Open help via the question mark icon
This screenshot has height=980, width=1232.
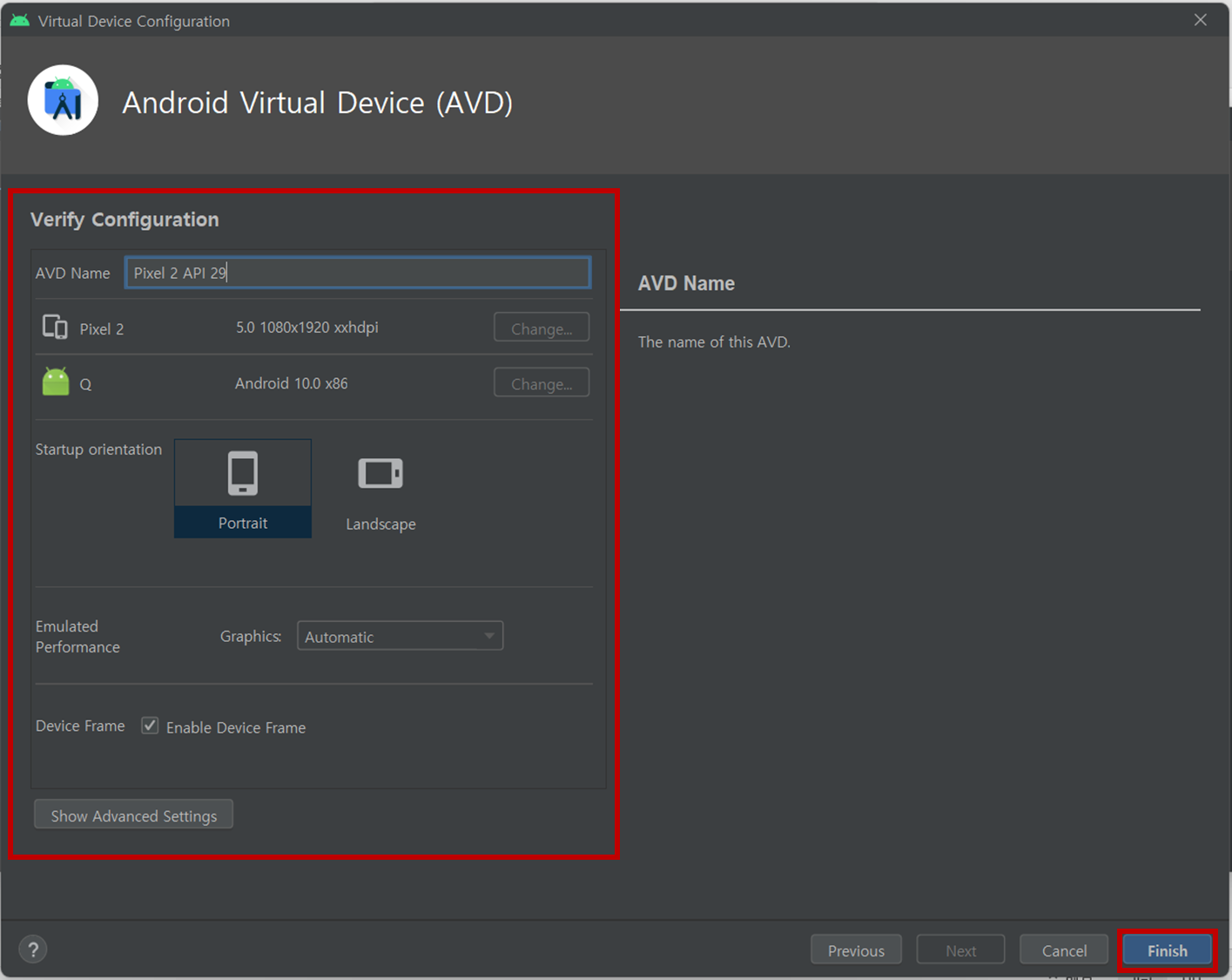tap(33, 950)
